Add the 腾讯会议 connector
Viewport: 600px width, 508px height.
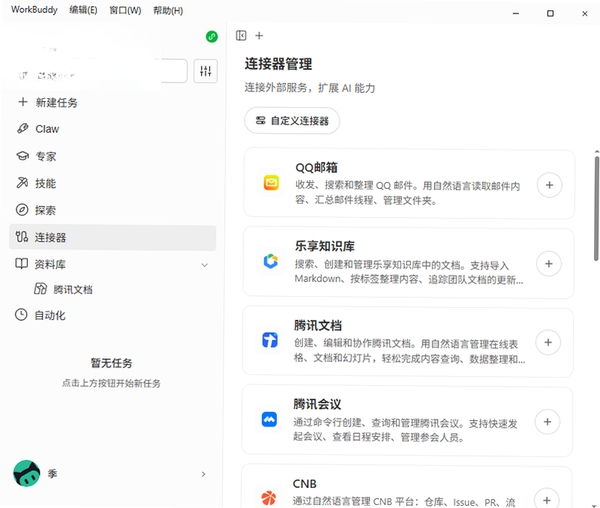click(x=548, y=422)
